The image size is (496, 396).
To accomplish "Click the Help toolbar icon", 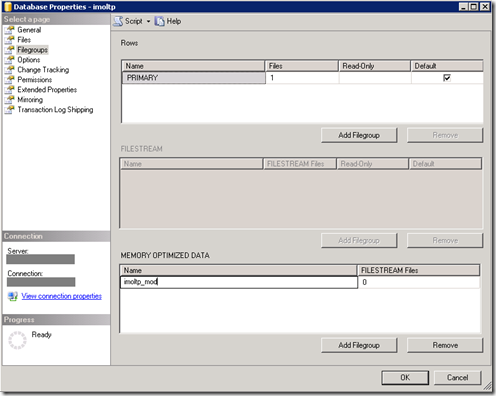I will point(160,22).
